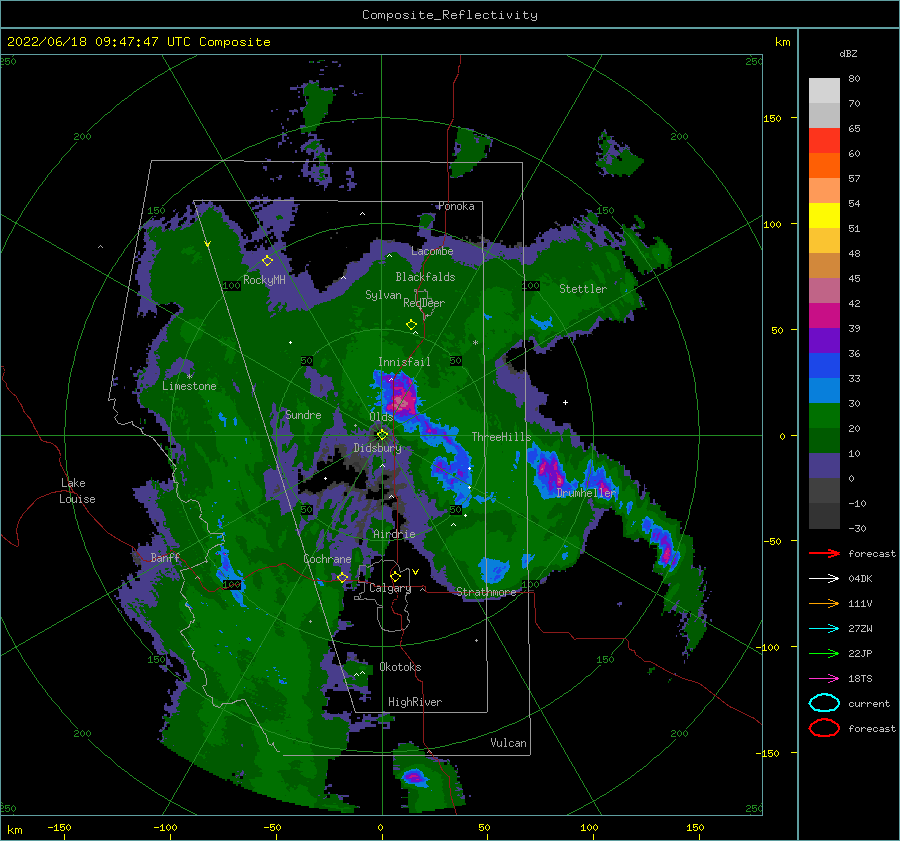Pick the yellow 54–51 dBZ swatch

pyautogui.click(x=824, y=215)
